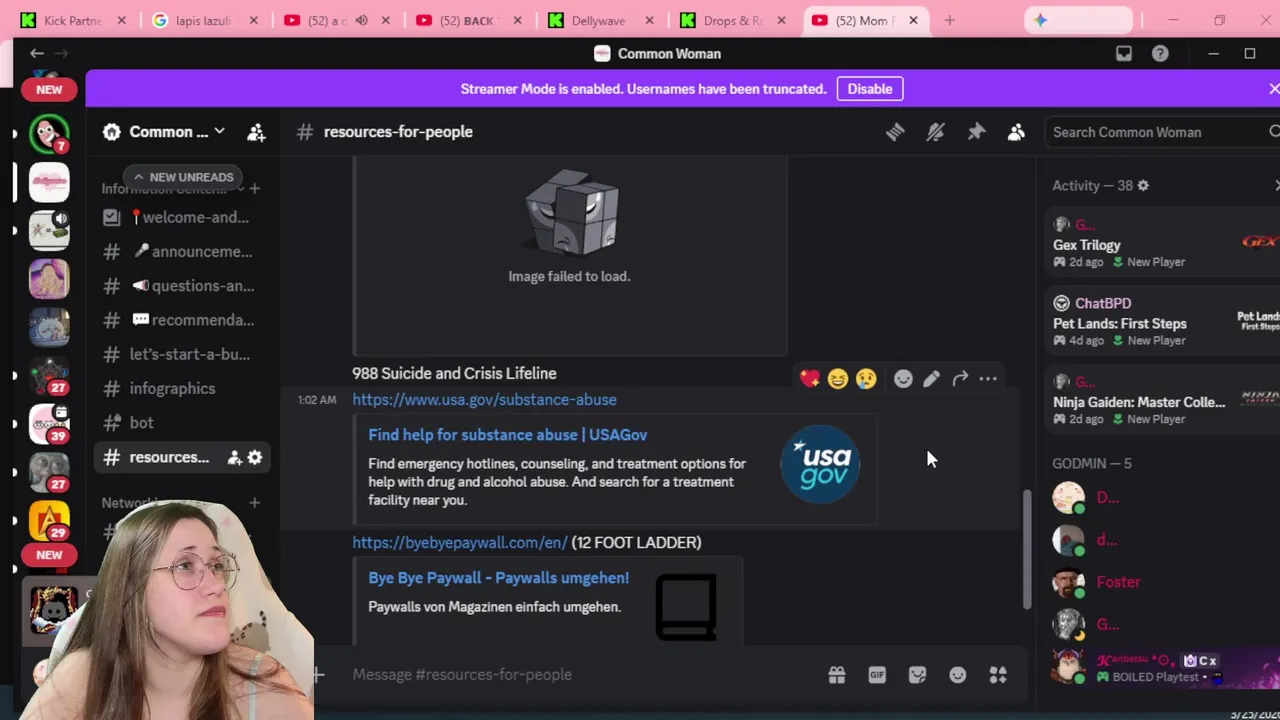Disable Streamer Mode
This screenshot has width=1280, height=720.
pos(870,89)
